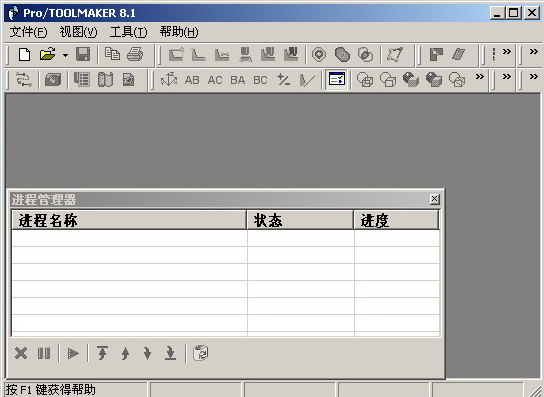The height and width of the screenshot is (397, 544).
Task: Select the AC axis button
Action: (215, 80)
